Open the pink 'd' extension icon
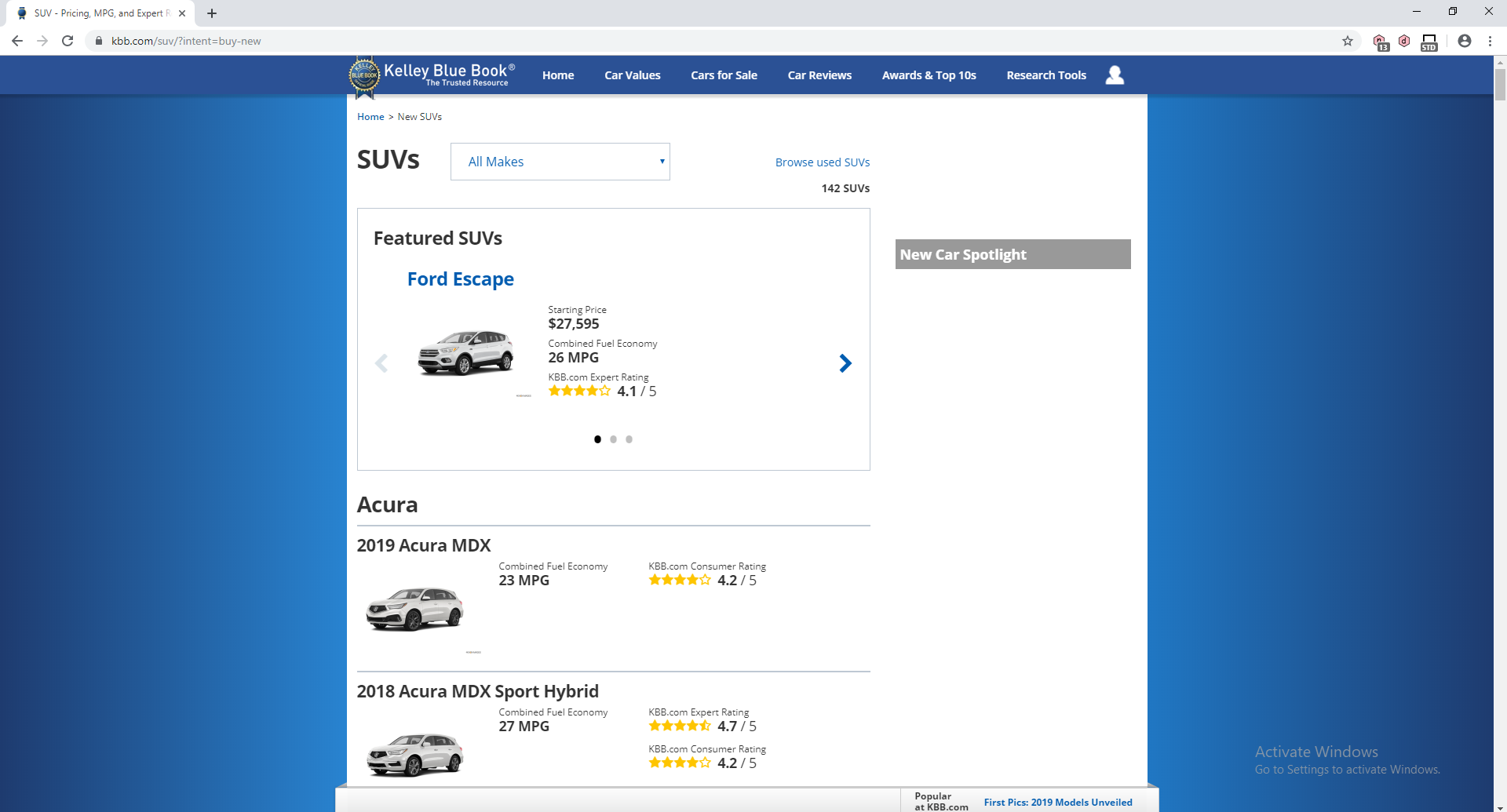This screenshot has width=1507, height=812. pyautogui.click(x=1404, y=41)
